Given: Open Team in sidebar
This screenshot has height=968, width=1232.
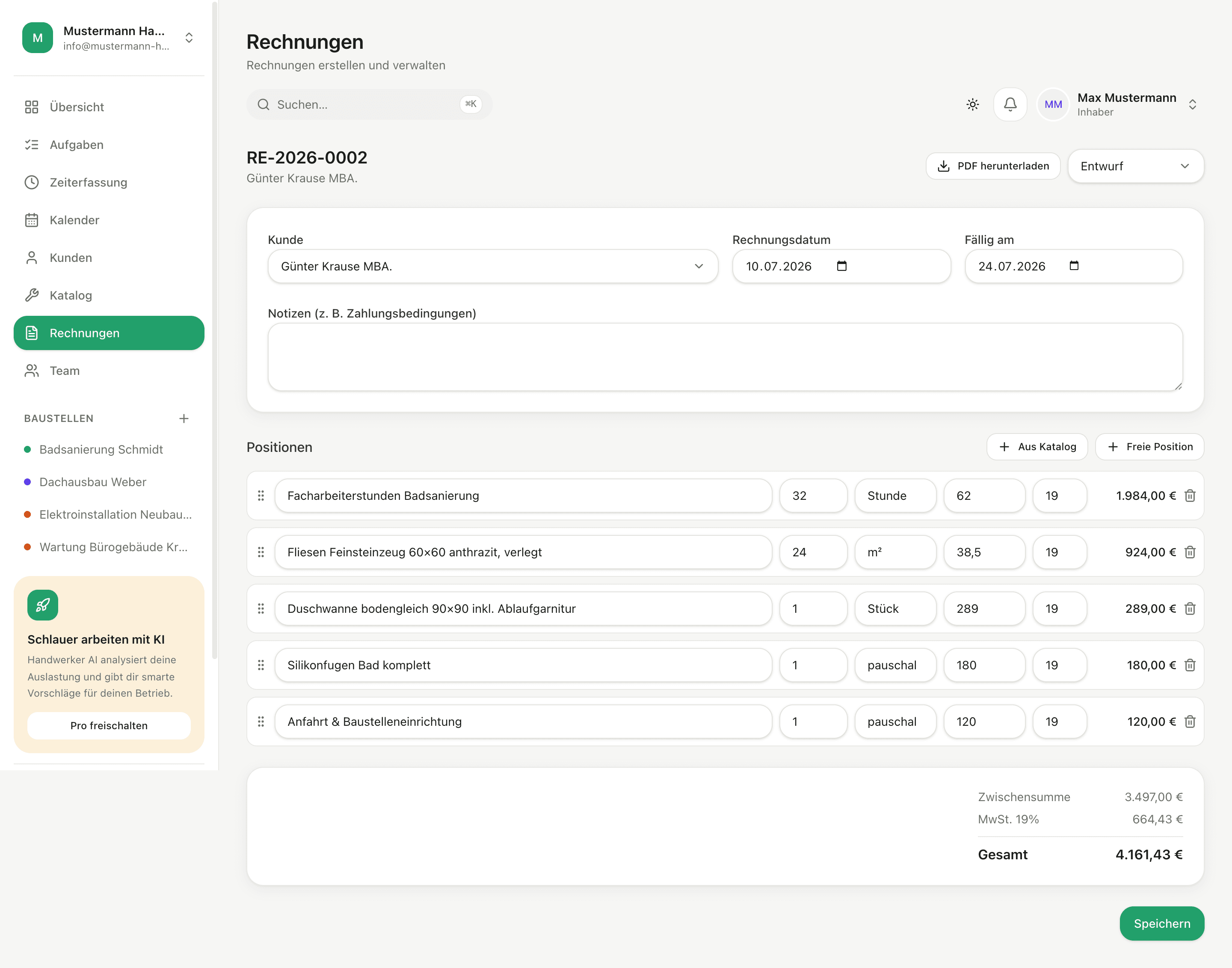Looking at the screenshot, I should click(109, 371).
